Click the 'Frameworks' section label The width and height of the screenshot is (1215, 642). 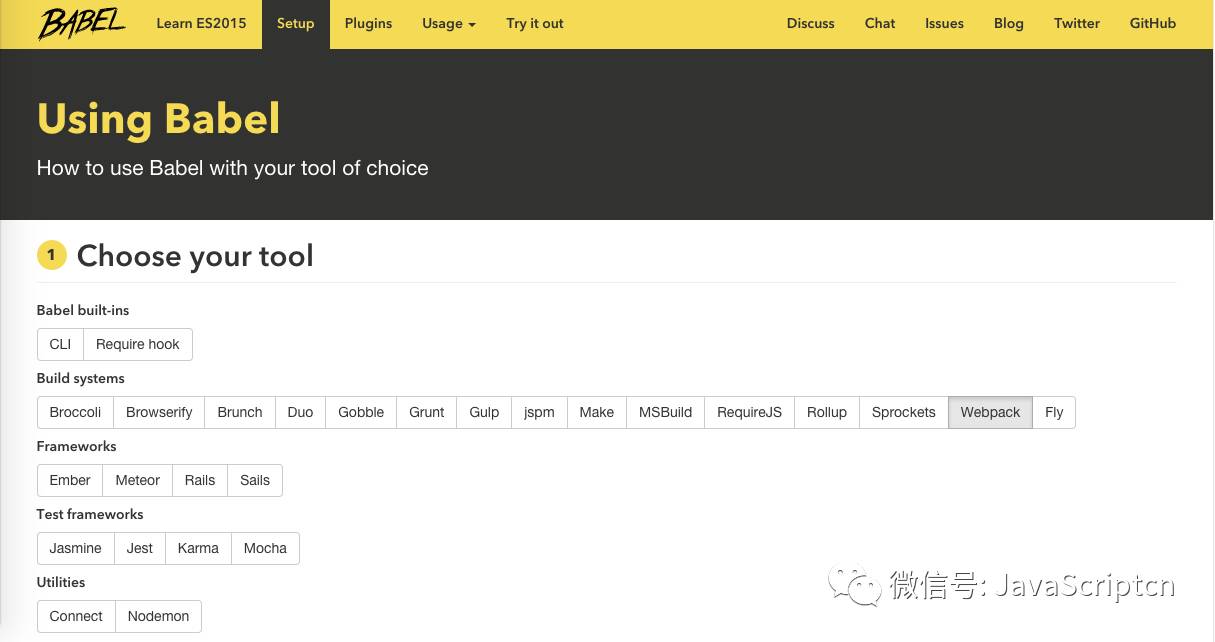coord(77,446)
